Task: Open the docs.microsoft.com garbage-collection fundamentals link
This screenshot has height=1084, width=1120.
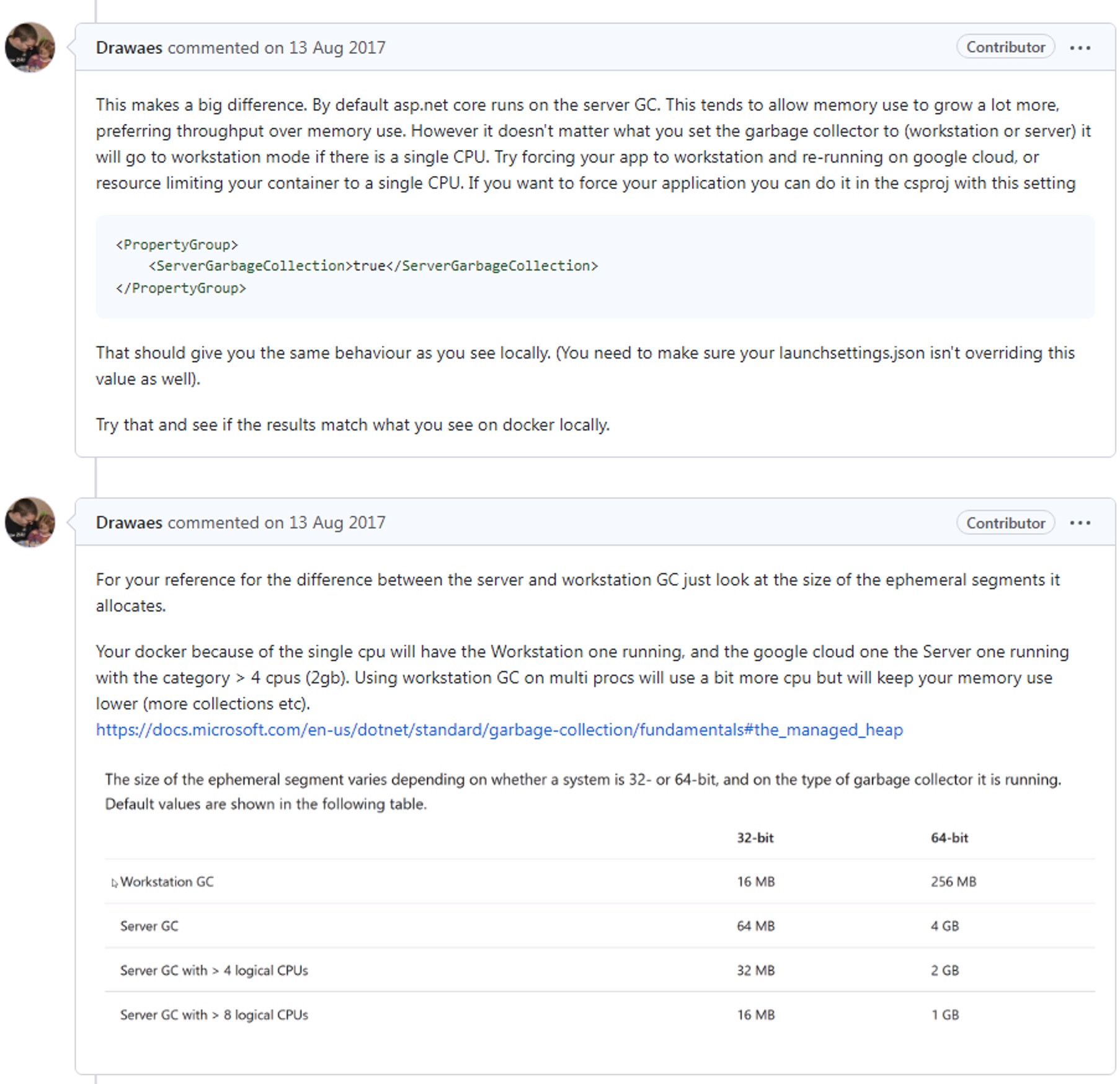Action: (499, 729)
